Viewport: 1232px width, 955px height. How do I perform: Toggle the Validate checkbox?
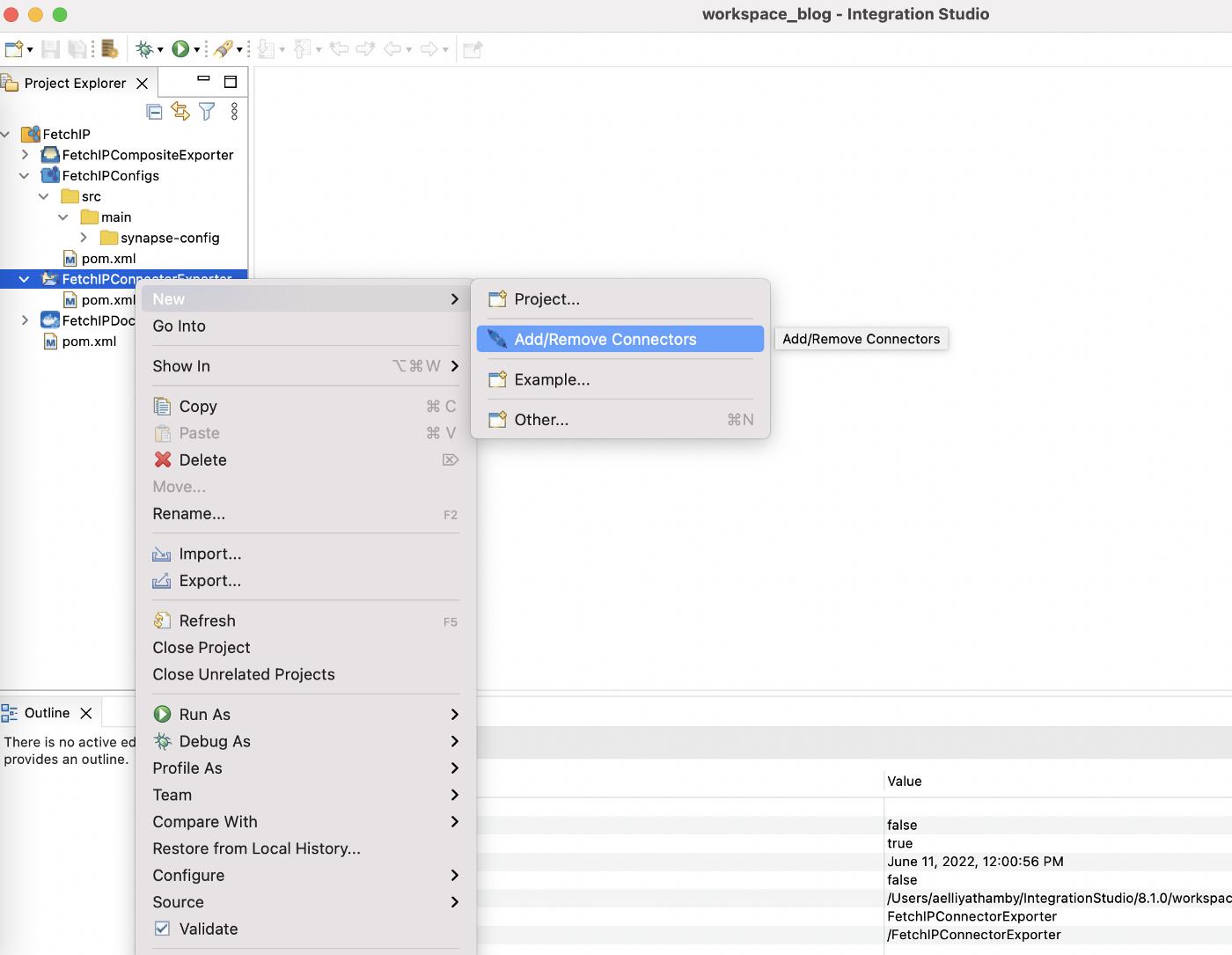[162, 928]
